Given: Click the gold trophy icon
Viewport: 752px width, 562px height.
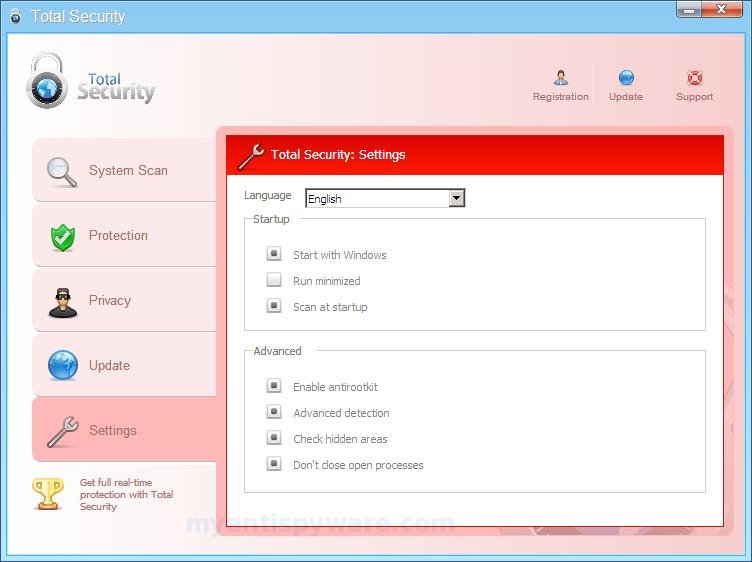Looking at the screenshot, I should click(47, 493).
